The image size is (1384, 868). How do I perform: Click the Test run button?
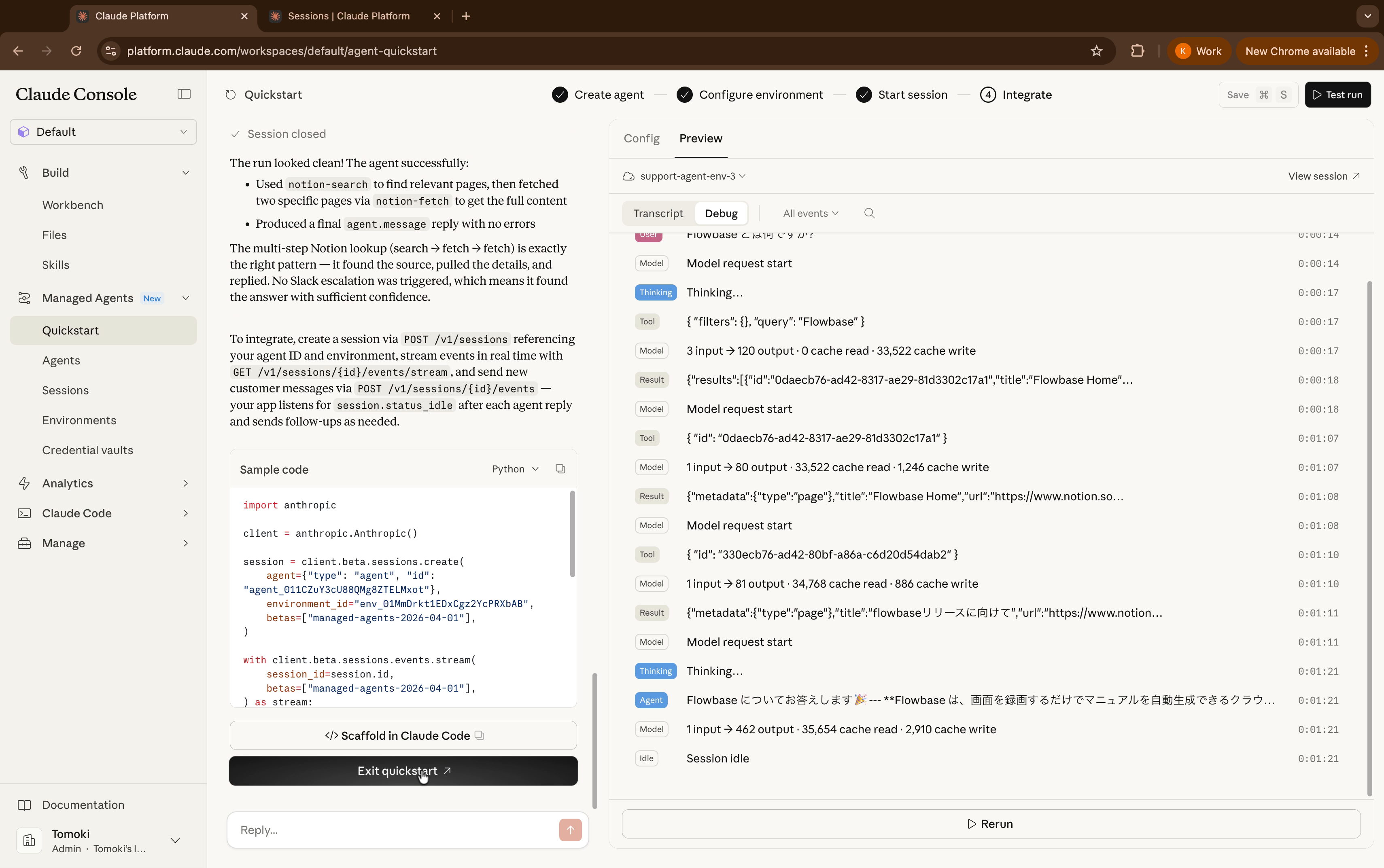tap(1337, 95)
